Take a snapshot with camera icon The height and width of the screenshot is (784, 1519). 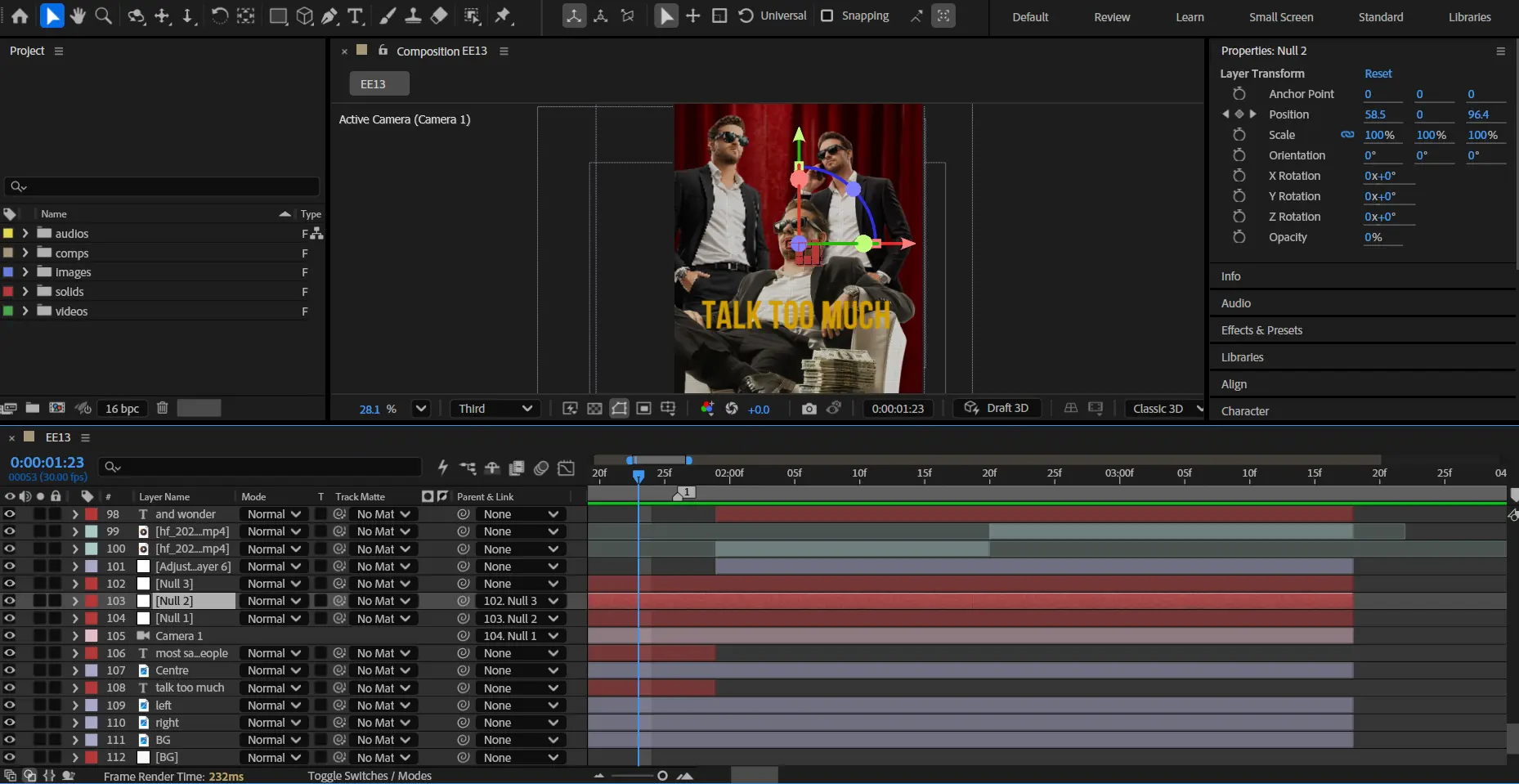click(809, 409)
